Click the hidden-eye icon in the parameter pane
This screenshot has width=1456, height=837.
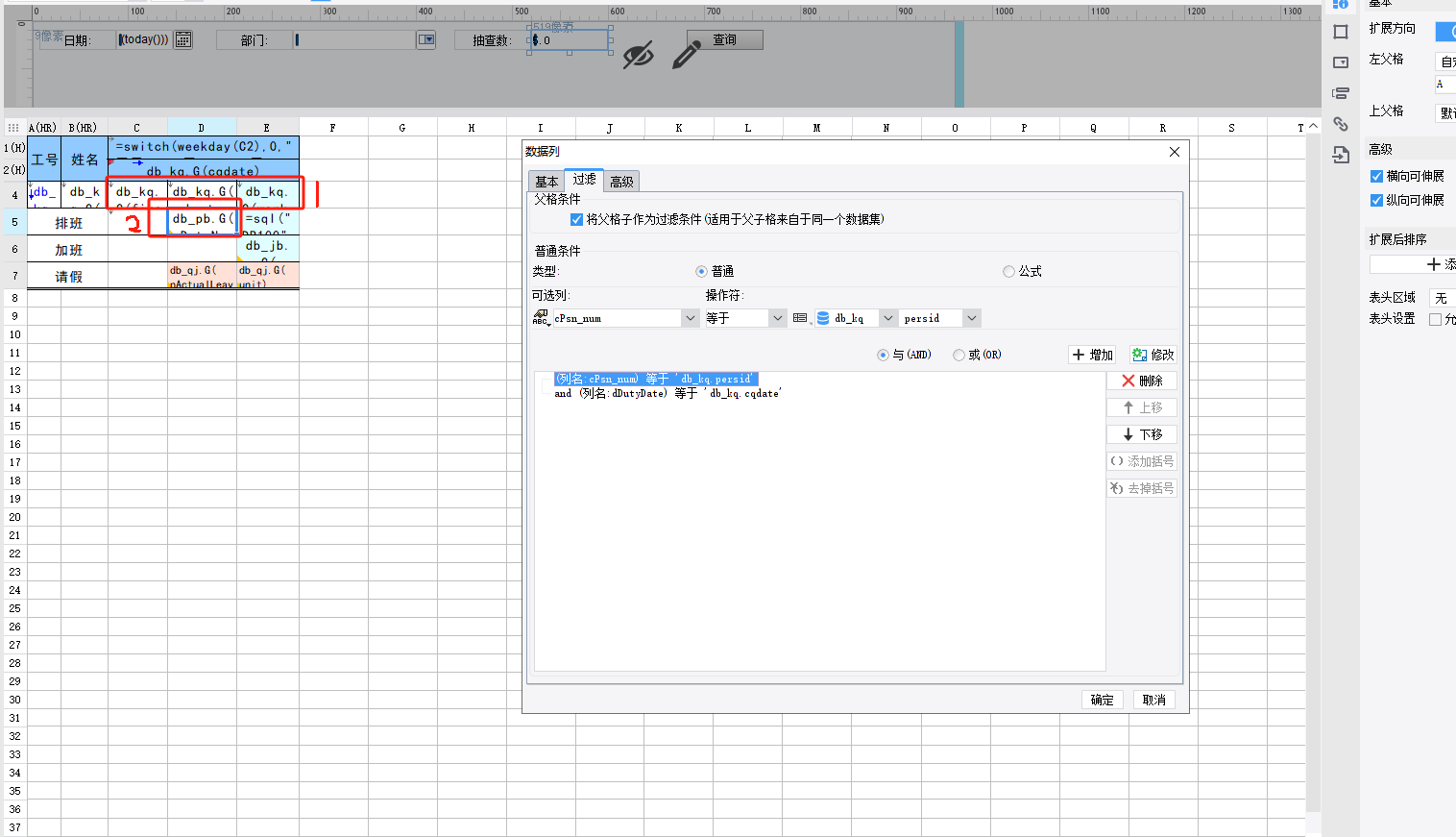pos(638,55)
